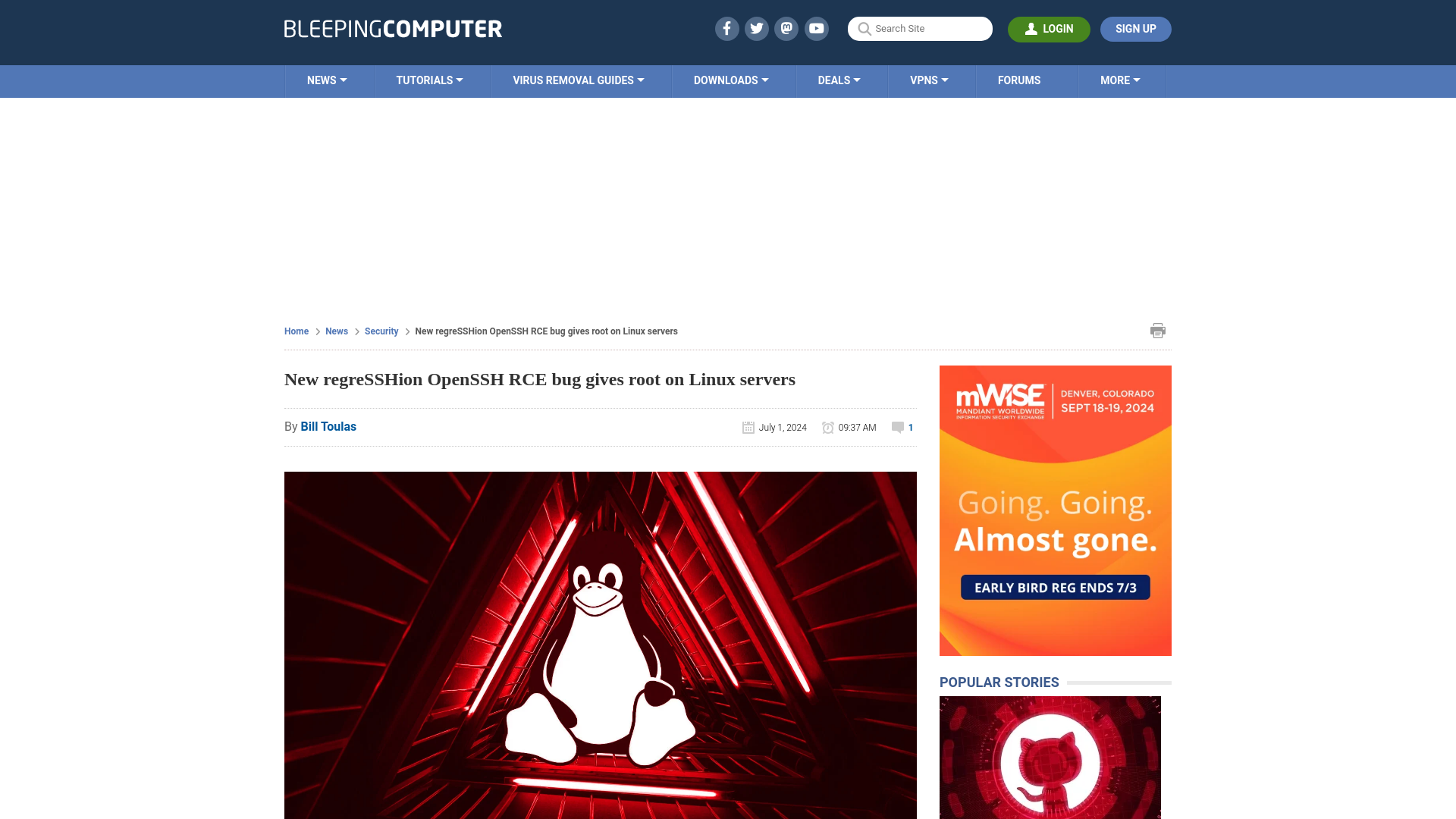Expand the VIRUS REMOVAL GUIDES dropdown
The height and width of the screenshot is (819, 1456).
(578, 80)
